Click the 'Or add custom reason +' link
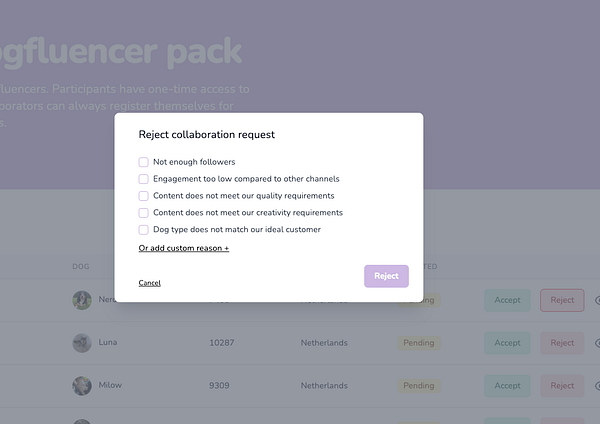Viewport: 600px width, 424px height. tap(184, 248)
